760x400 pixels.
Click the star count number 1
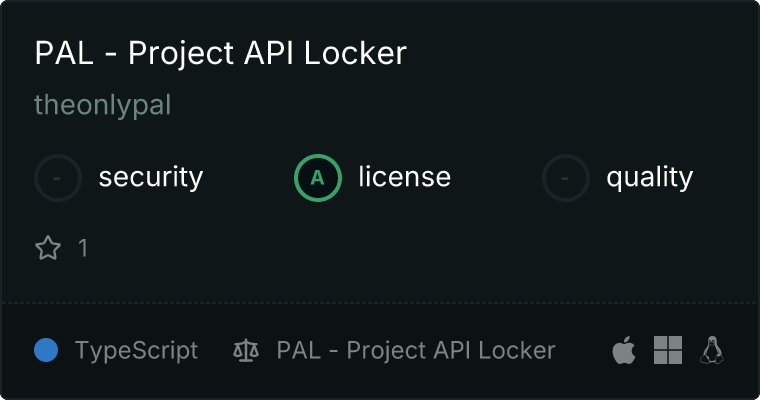click(83, 248)
